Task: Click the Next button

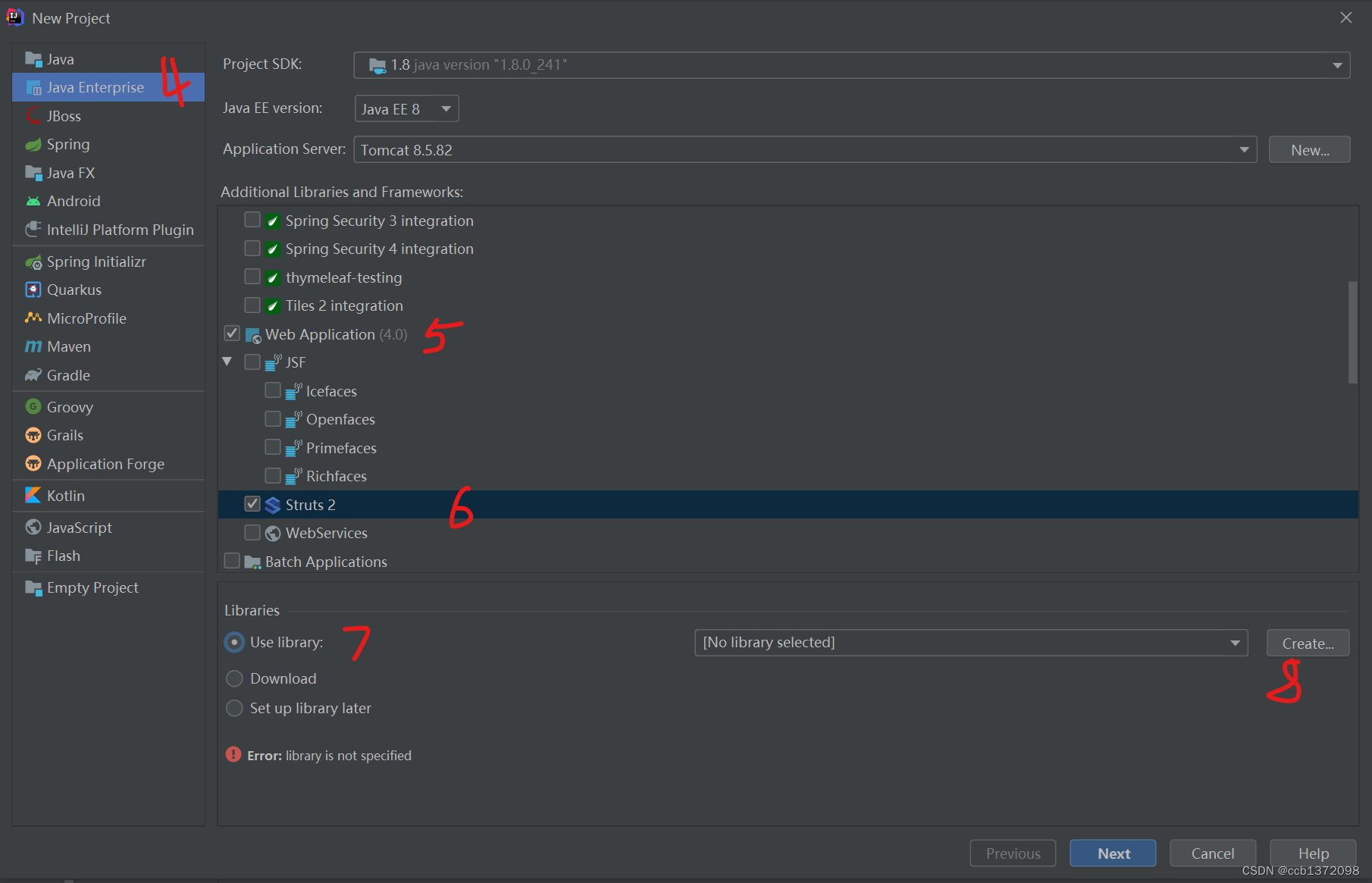Action: (1113, 853)
